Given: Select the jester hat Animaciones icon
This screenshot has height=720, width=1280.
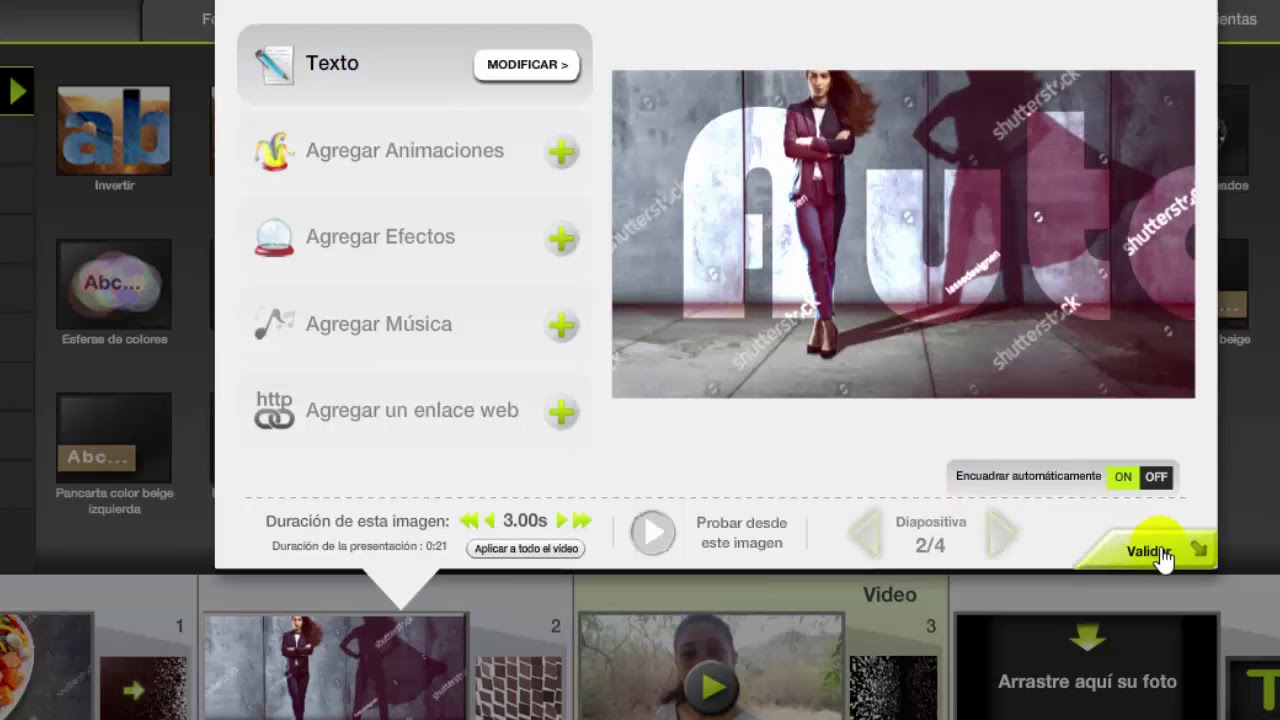Looking at the screenshot, I should [273, 151].
